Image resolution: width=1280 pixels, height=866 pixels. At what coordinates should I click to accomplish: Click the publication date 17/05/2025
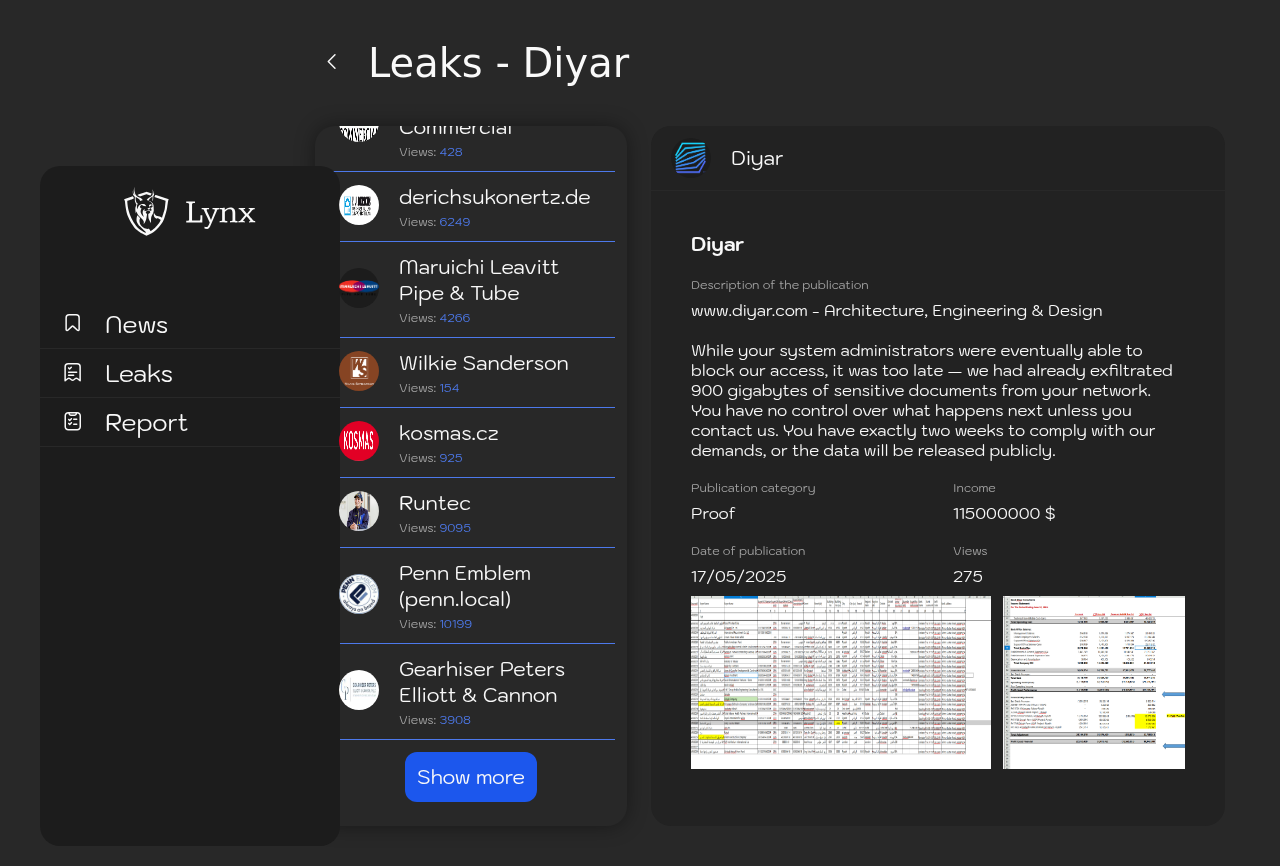click(738, 577)
